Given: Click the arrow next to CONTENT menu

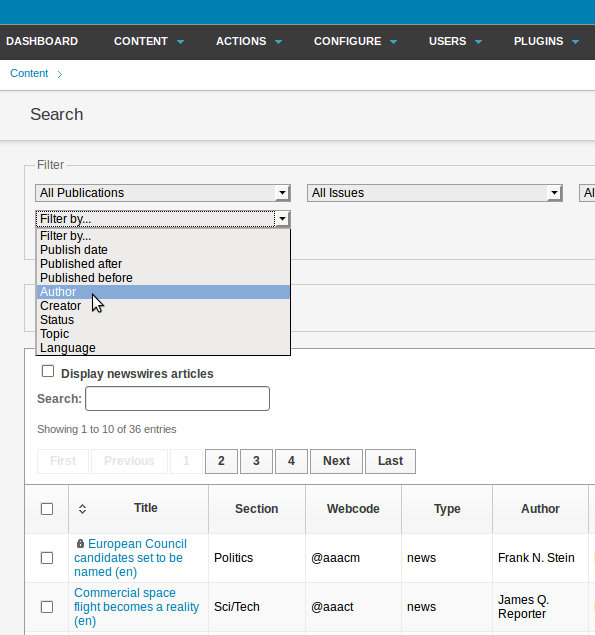Looking at the screenshot, I should coord(181,42).
